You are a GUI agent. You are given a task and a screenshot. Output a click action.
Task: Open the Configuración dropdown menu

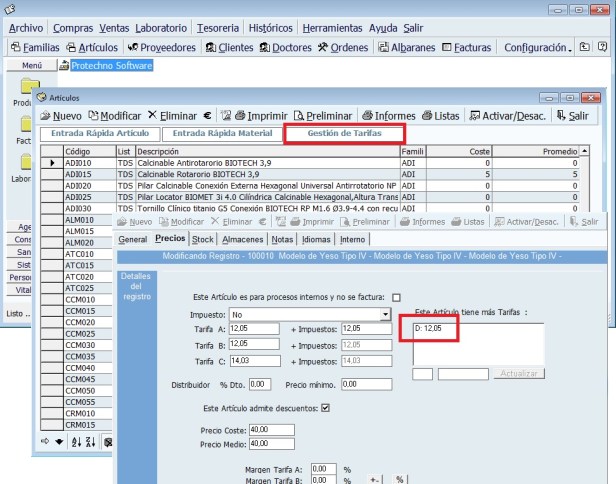tap(540, 47)
